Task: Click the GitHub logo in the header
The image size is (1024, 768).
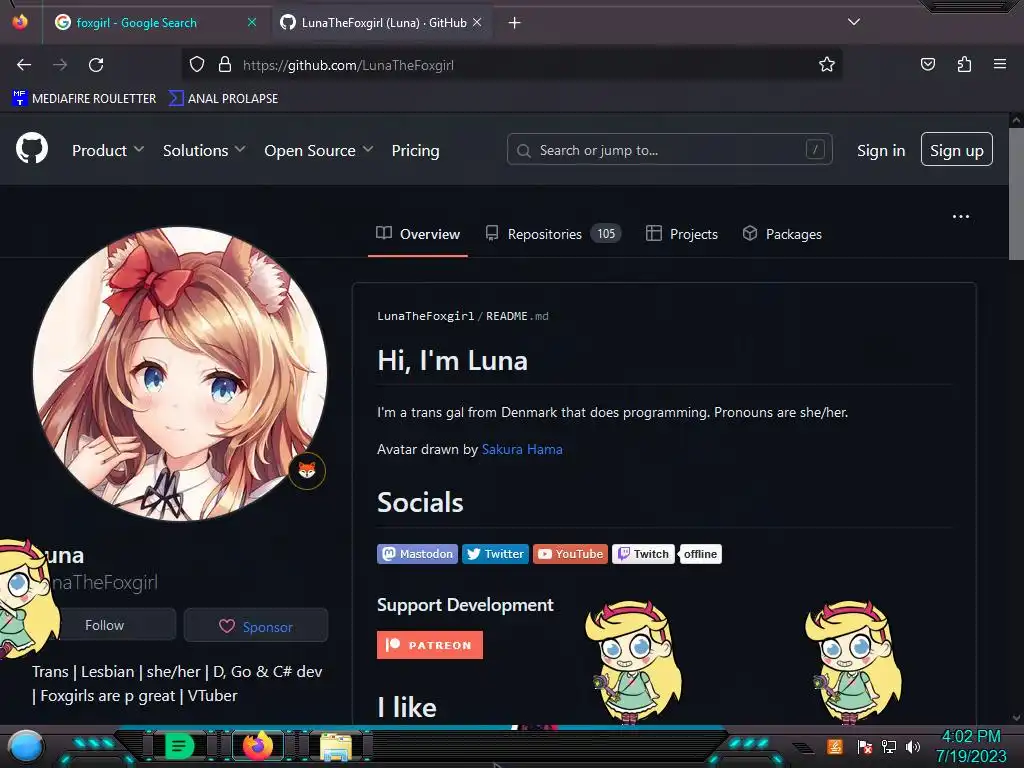Action: tap(31, 149)
